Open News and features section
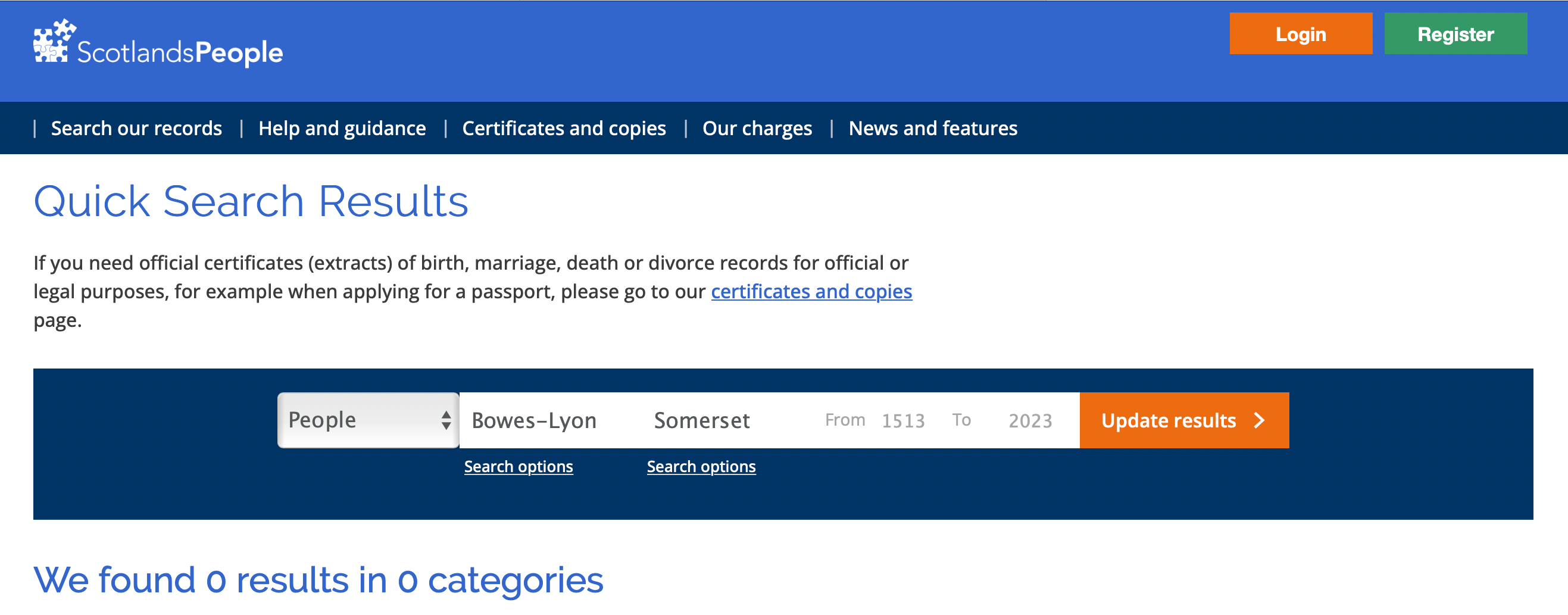 pyautogui.click(x=932, y=128)
